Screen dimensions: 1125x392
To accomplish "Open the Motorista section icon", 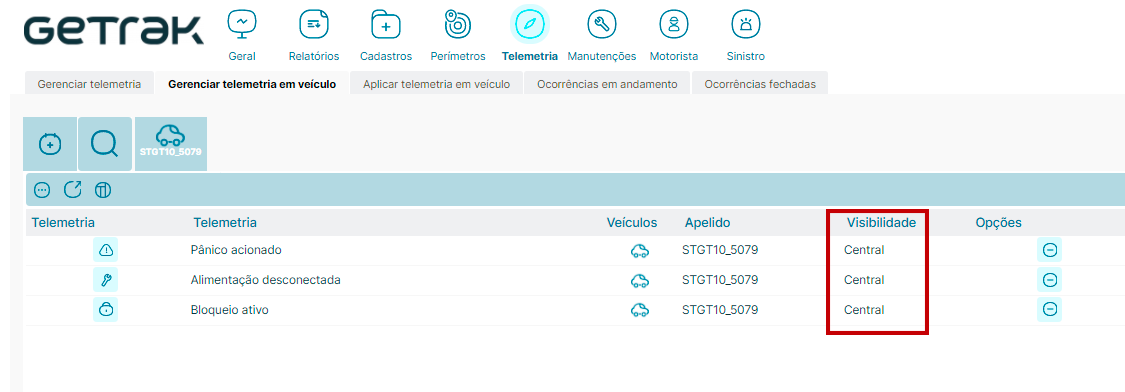I will tap(673, 24).
